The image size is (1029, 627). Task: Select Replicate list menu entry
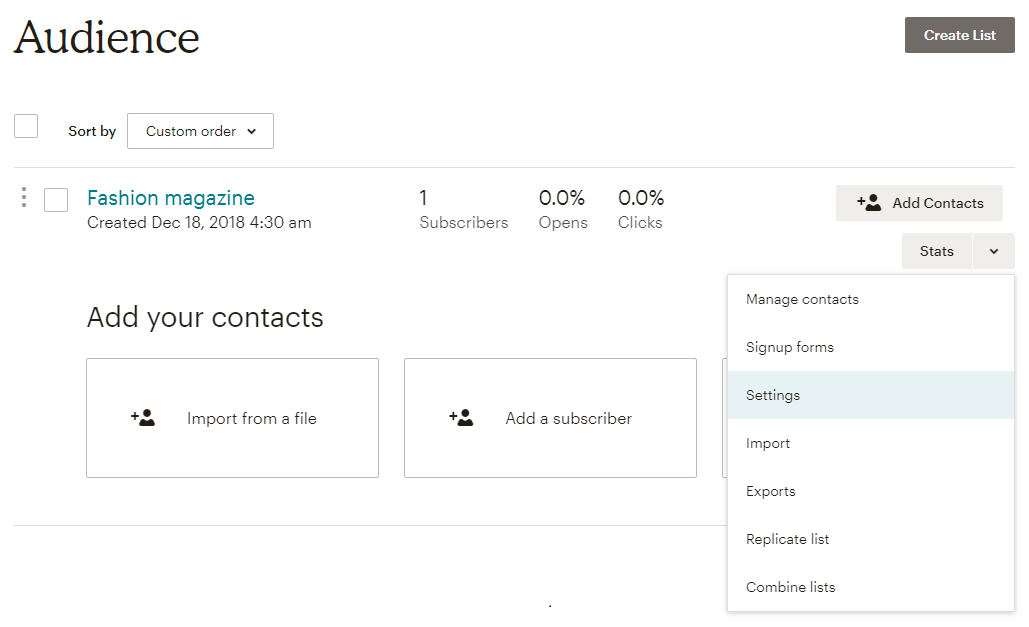[871, 539]
